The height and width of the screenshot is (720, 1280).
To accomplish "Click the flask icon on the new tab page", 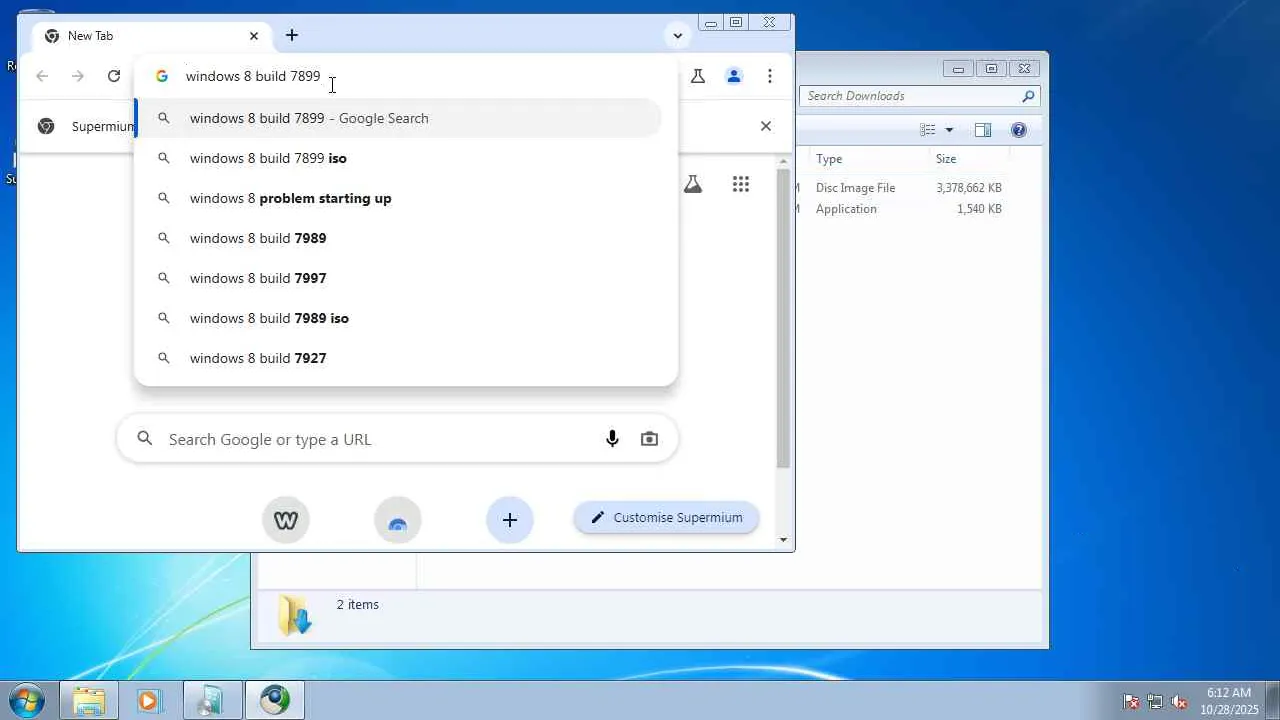I will pos(693,184).
